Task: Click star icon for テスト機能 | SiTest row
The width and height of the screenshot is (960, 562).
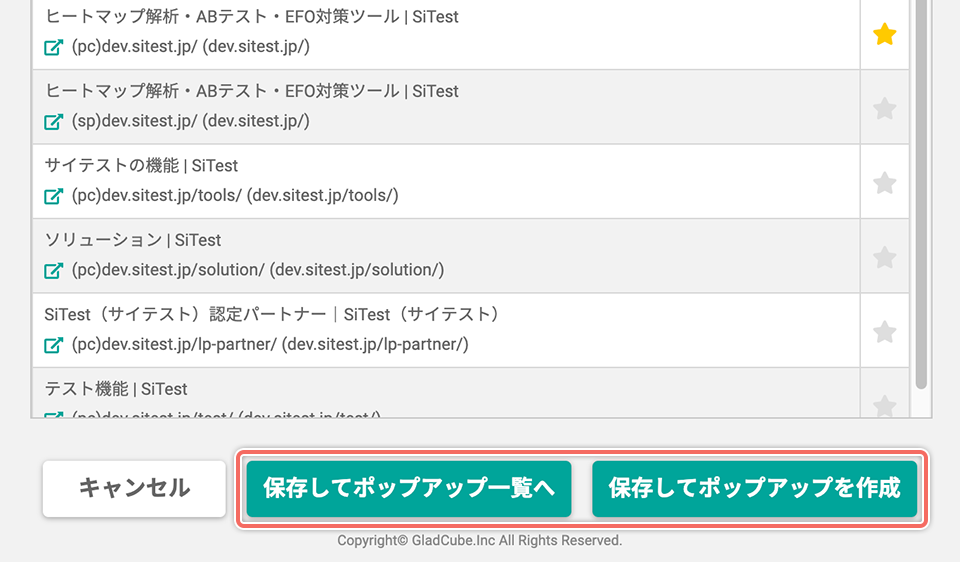Action: point(884,405)
